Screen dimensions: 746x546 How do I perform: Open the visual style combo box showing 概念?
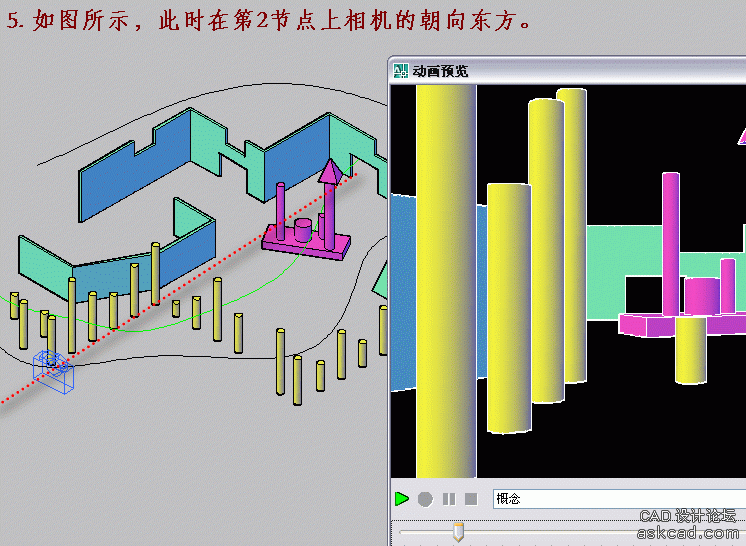pos(619,498)
